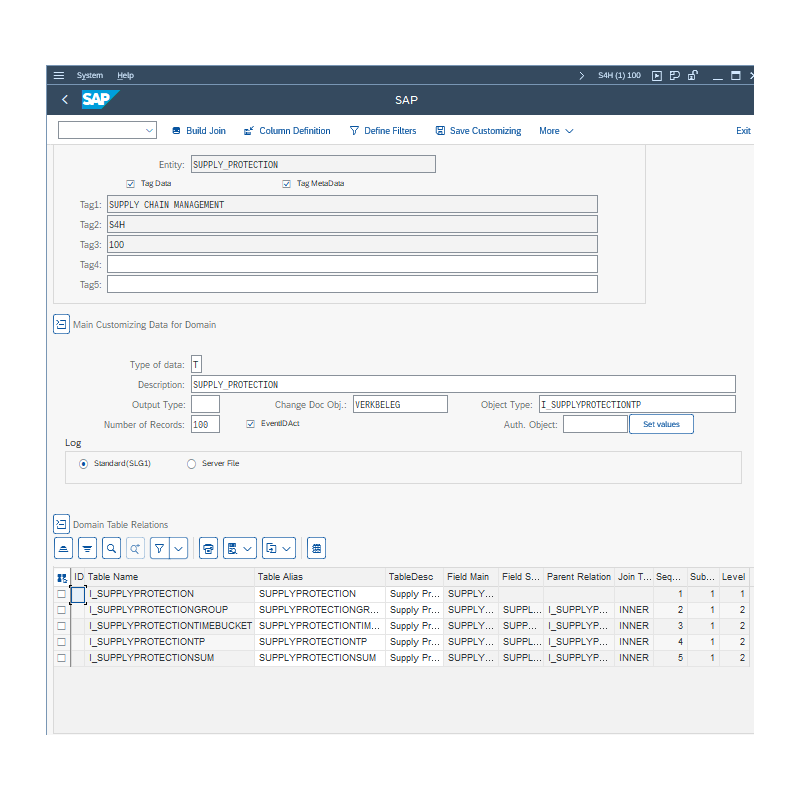Click the Set values button
800x800 pixels.
click(661, 424)
